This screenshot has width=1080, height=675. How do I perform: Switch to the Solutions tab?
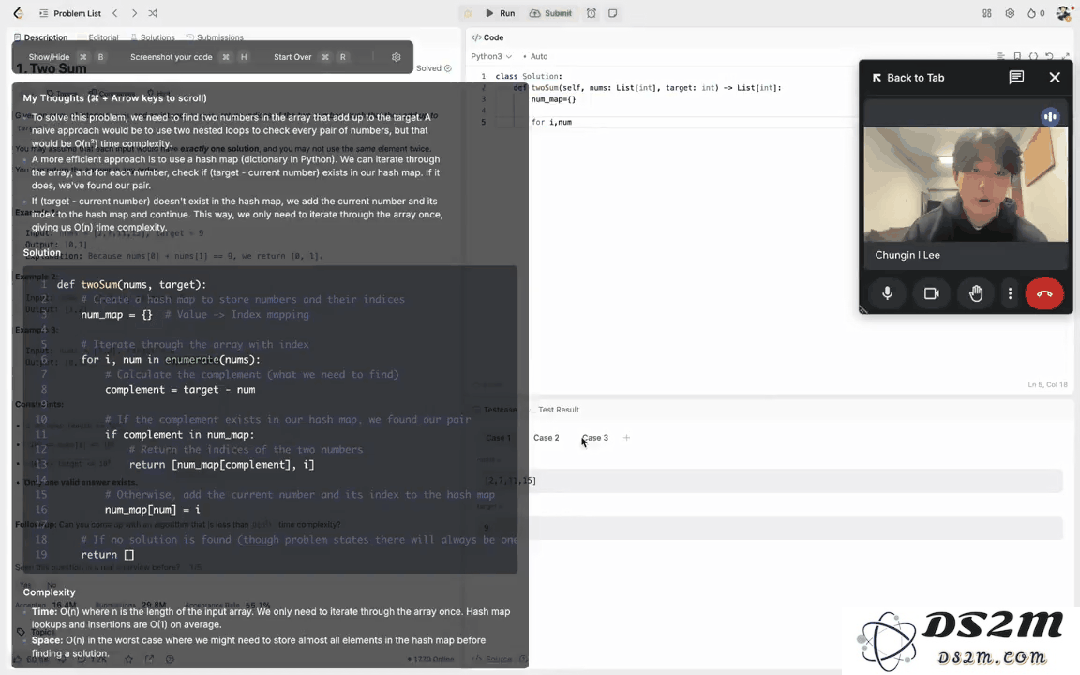point(153,37)
